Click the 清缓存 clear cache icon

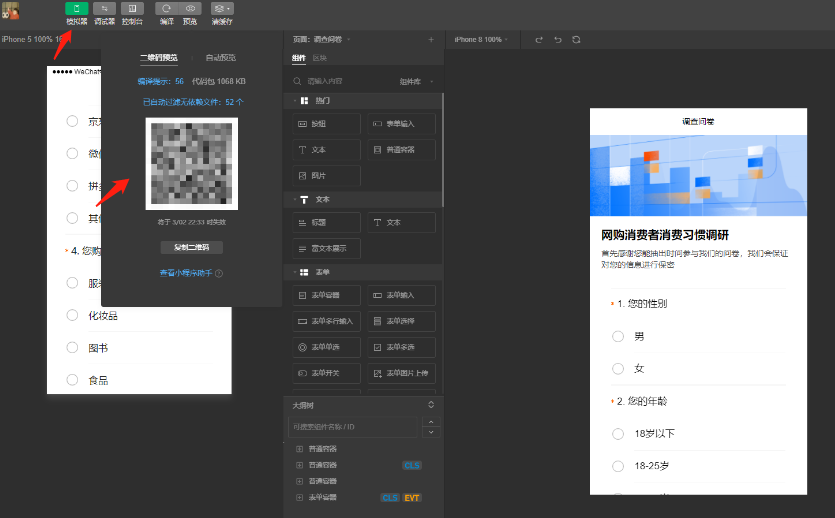222,9
